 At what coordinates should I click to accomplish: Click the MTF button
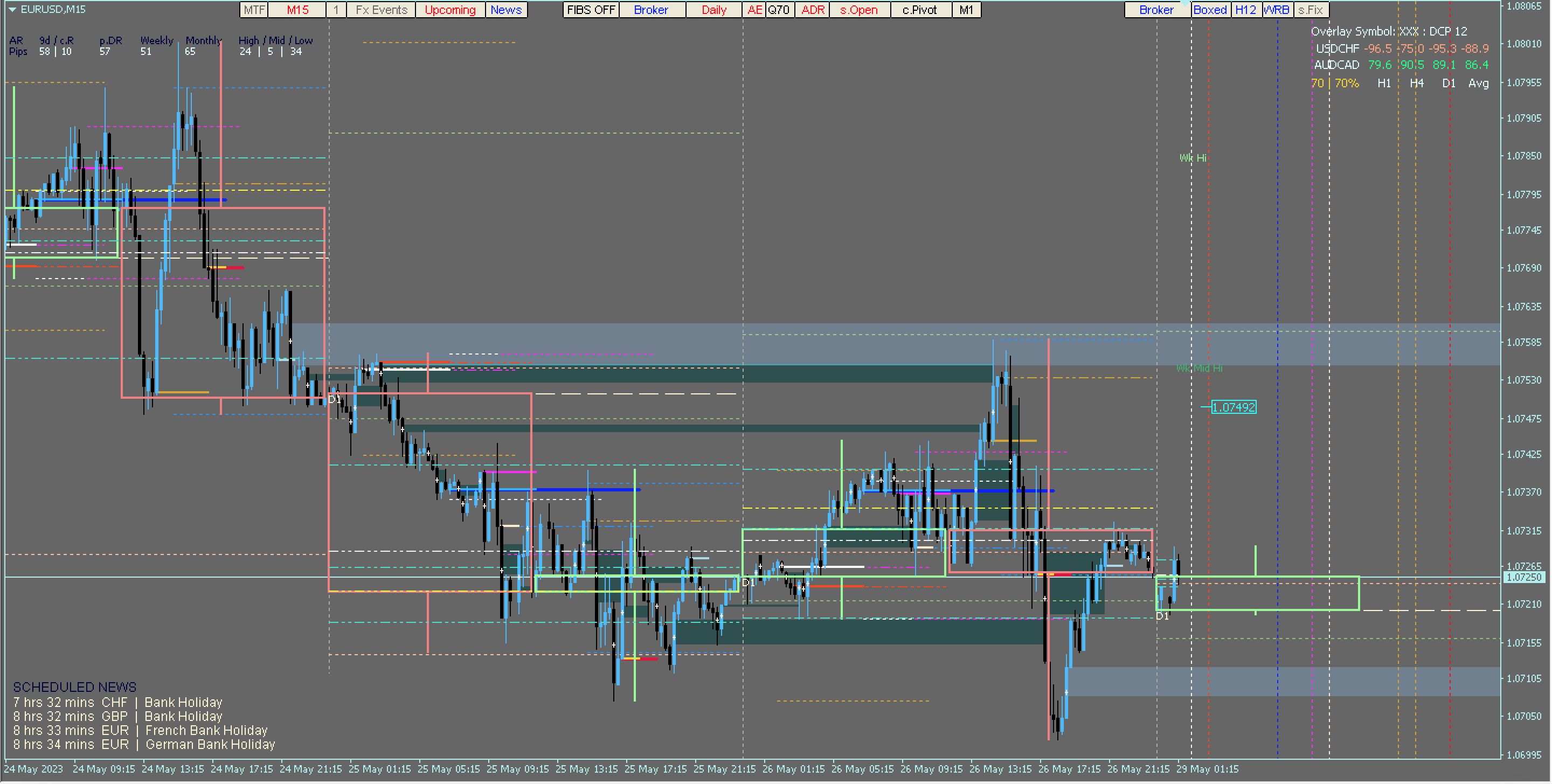[x=254, y=10]
